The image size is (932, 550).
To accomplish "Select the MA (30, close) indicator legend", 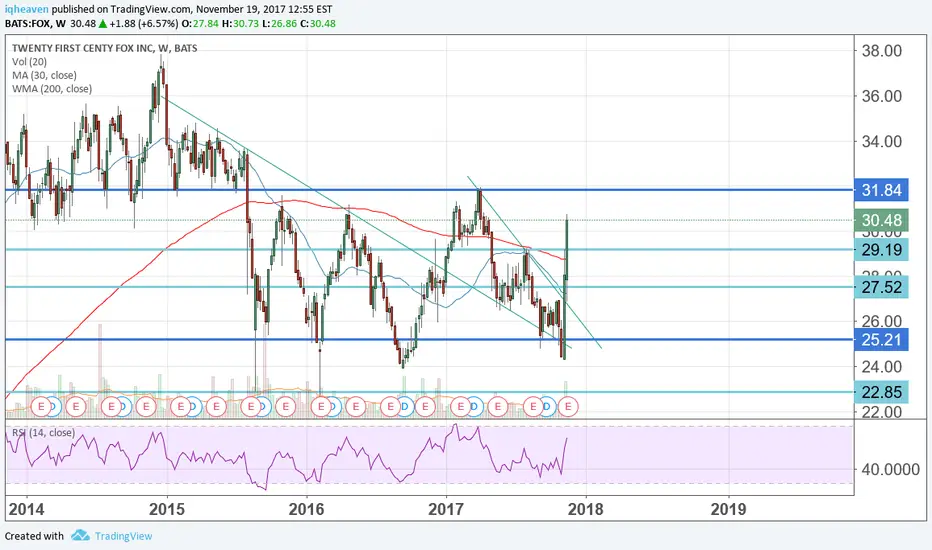I will pyautogui.click(x=44, y=76).
